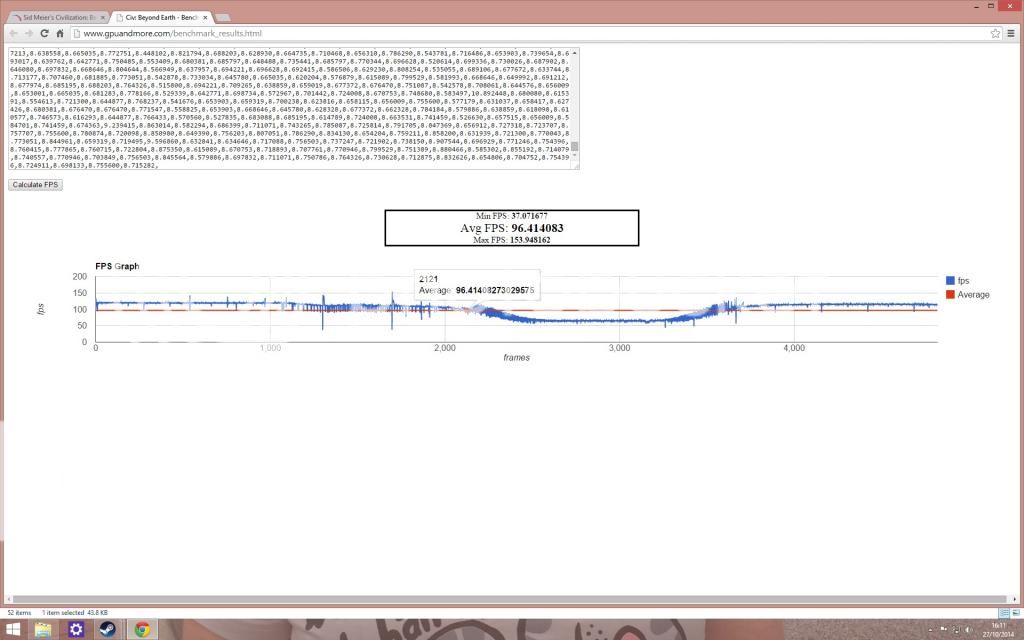Open the purple gear app on taskbar
This screenshot has height=640, width=1024.
(x=76, y=629)
